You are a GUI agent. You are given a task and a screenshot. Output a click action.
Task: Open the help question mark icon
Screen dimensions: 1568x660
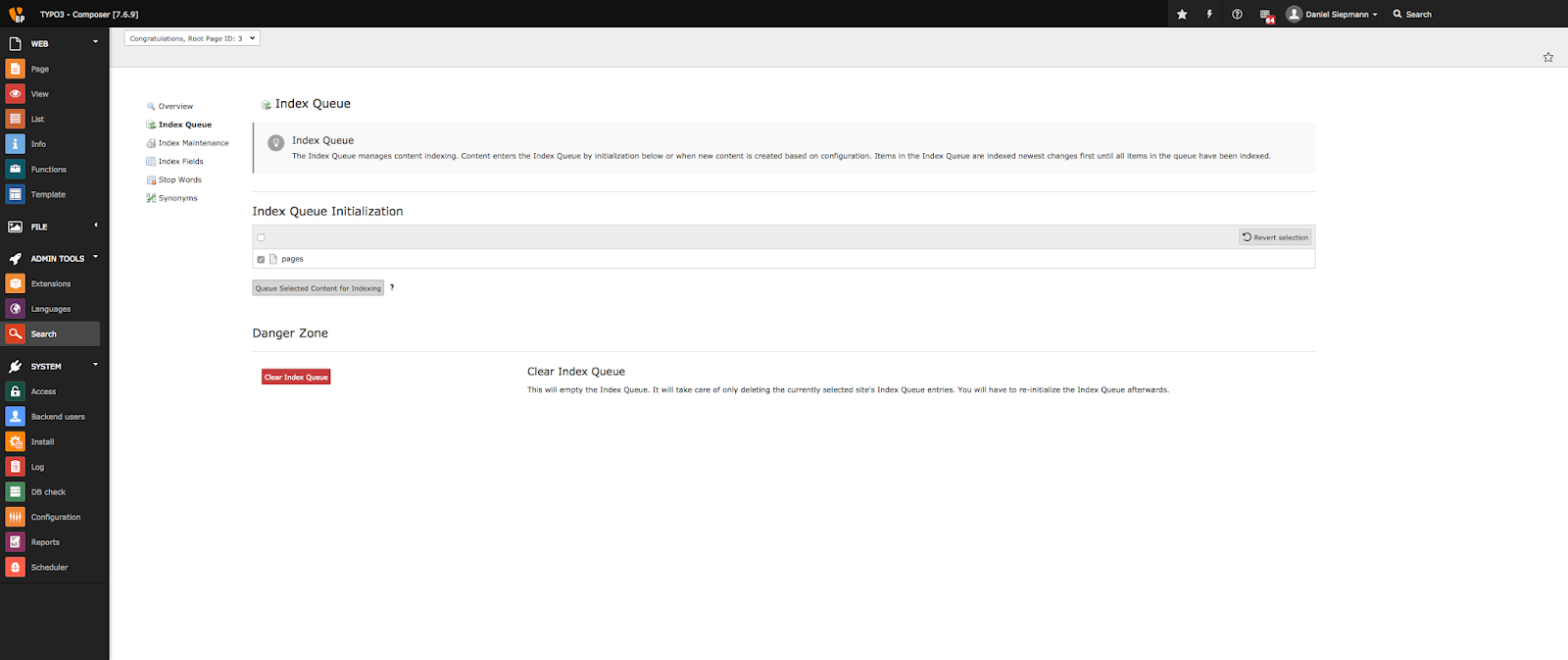point(1237,14)
